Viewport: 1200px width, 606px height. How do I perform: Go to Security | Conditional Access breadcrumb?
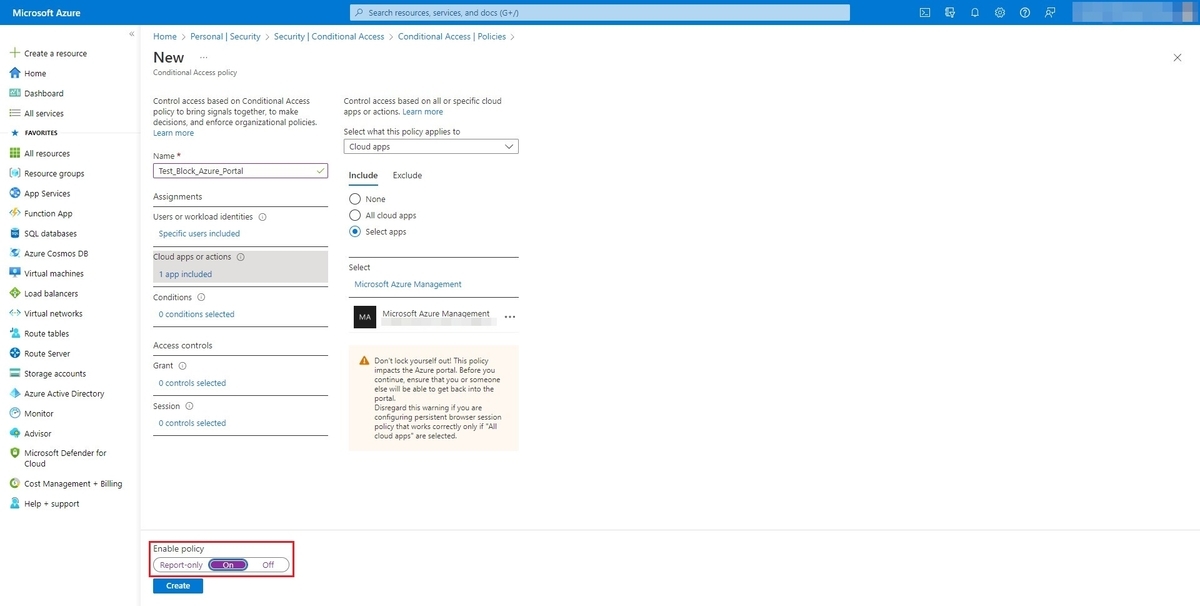329,36
